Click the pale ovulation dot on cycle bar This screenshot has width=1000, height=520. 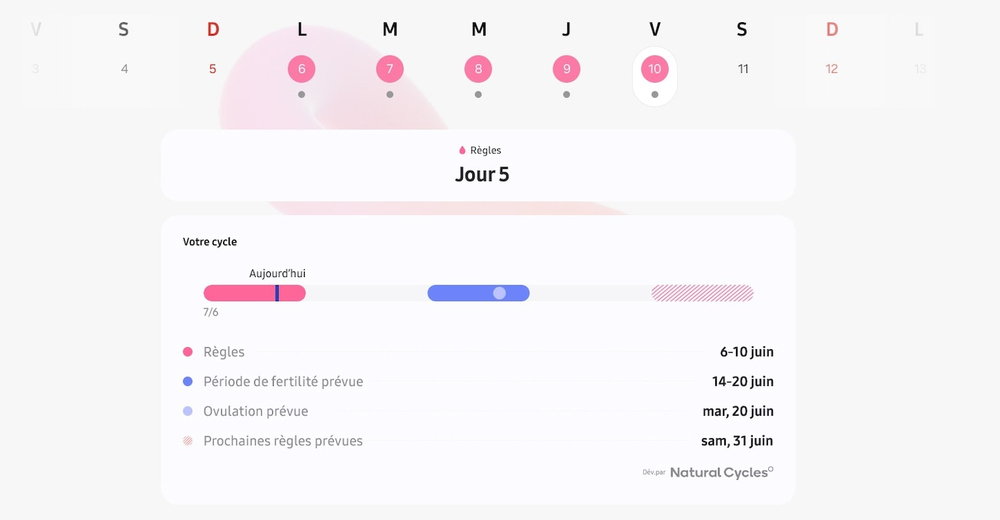(499, 293)
